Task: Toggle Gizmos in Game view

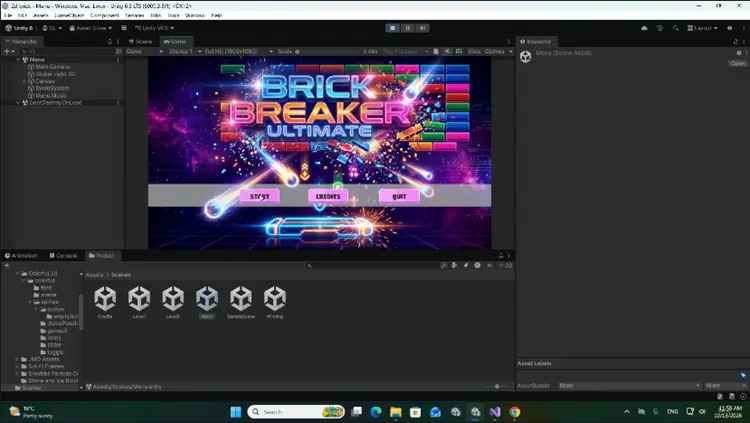Action: [x=495, y=51]
